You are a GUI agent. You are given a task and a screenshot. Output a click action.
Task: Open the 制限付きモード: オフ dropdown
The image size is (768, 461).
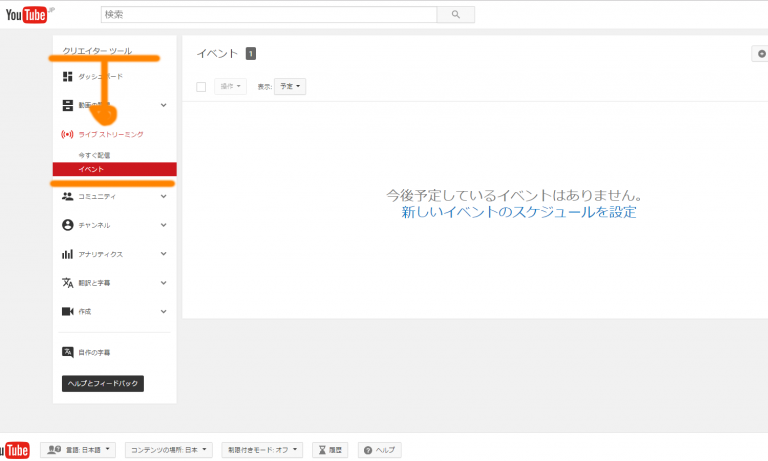tap(262, 450)
